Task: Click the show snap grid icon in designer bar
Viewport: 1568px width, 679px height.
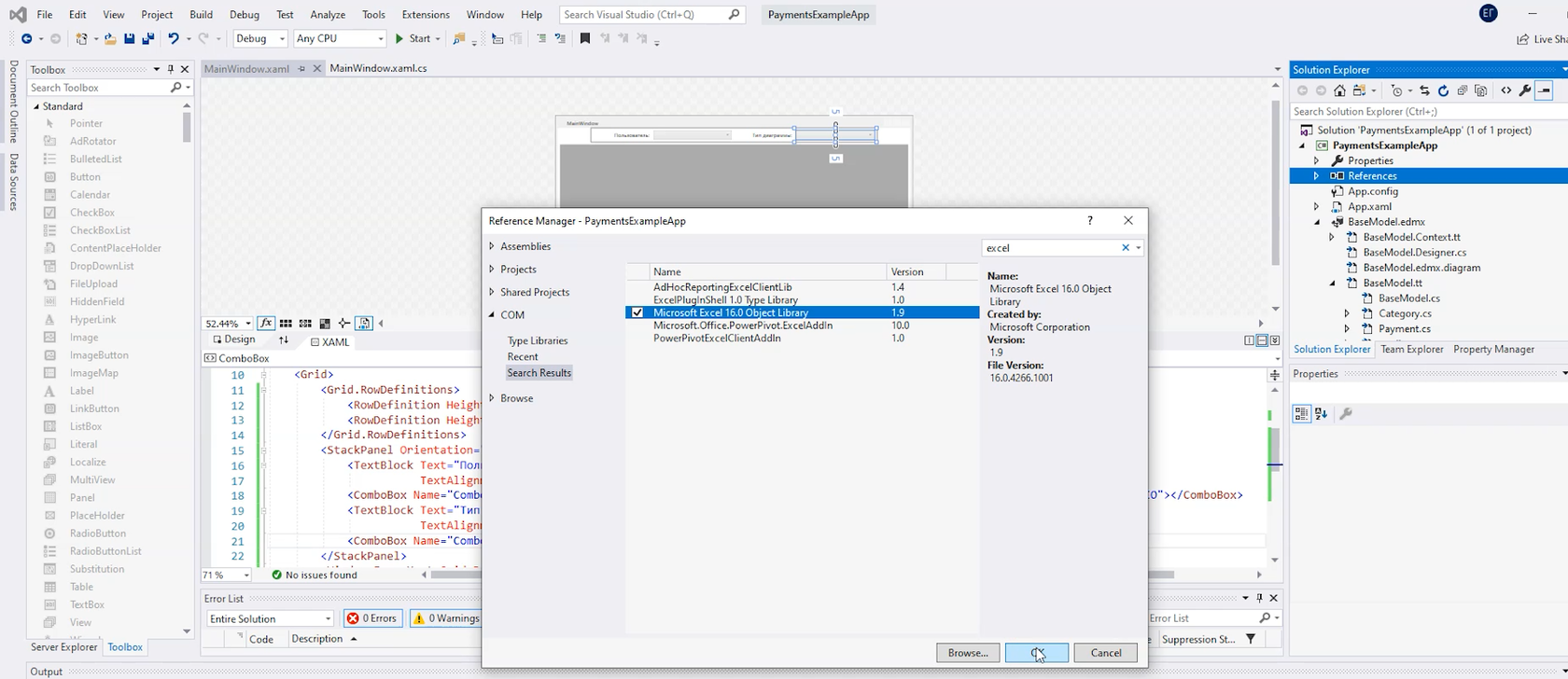Action: [286, 324]
